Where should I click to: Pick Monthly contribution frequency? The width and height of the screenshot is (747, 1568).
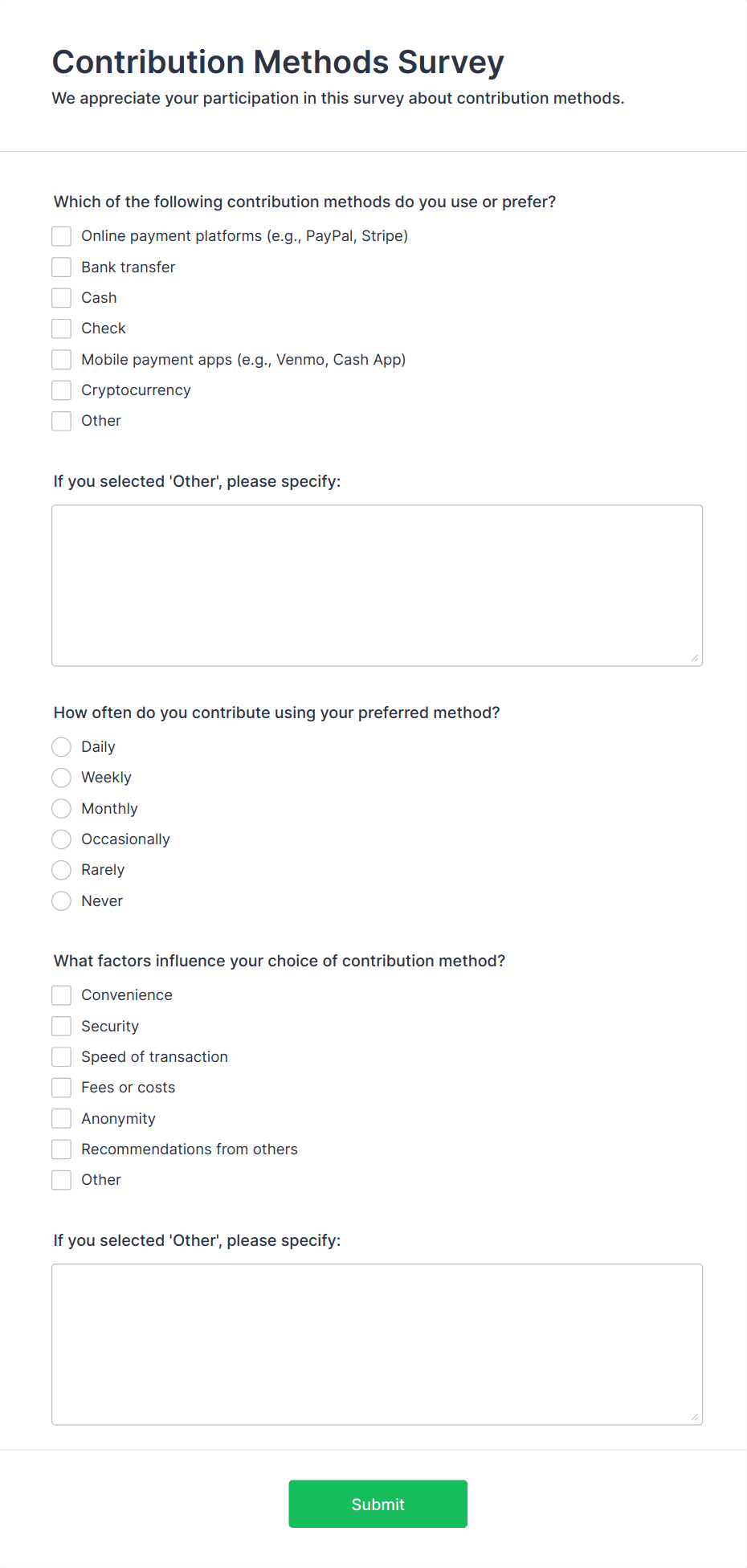62,808
